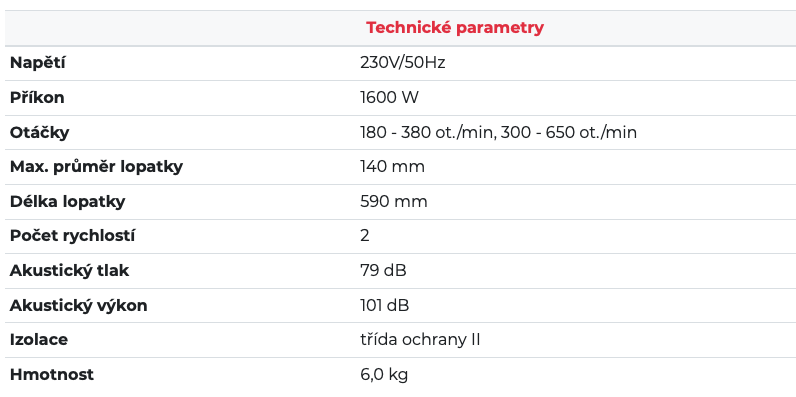Select the Akustický výkon label
This screenshot has width=796, height=397.
[79, 306]
